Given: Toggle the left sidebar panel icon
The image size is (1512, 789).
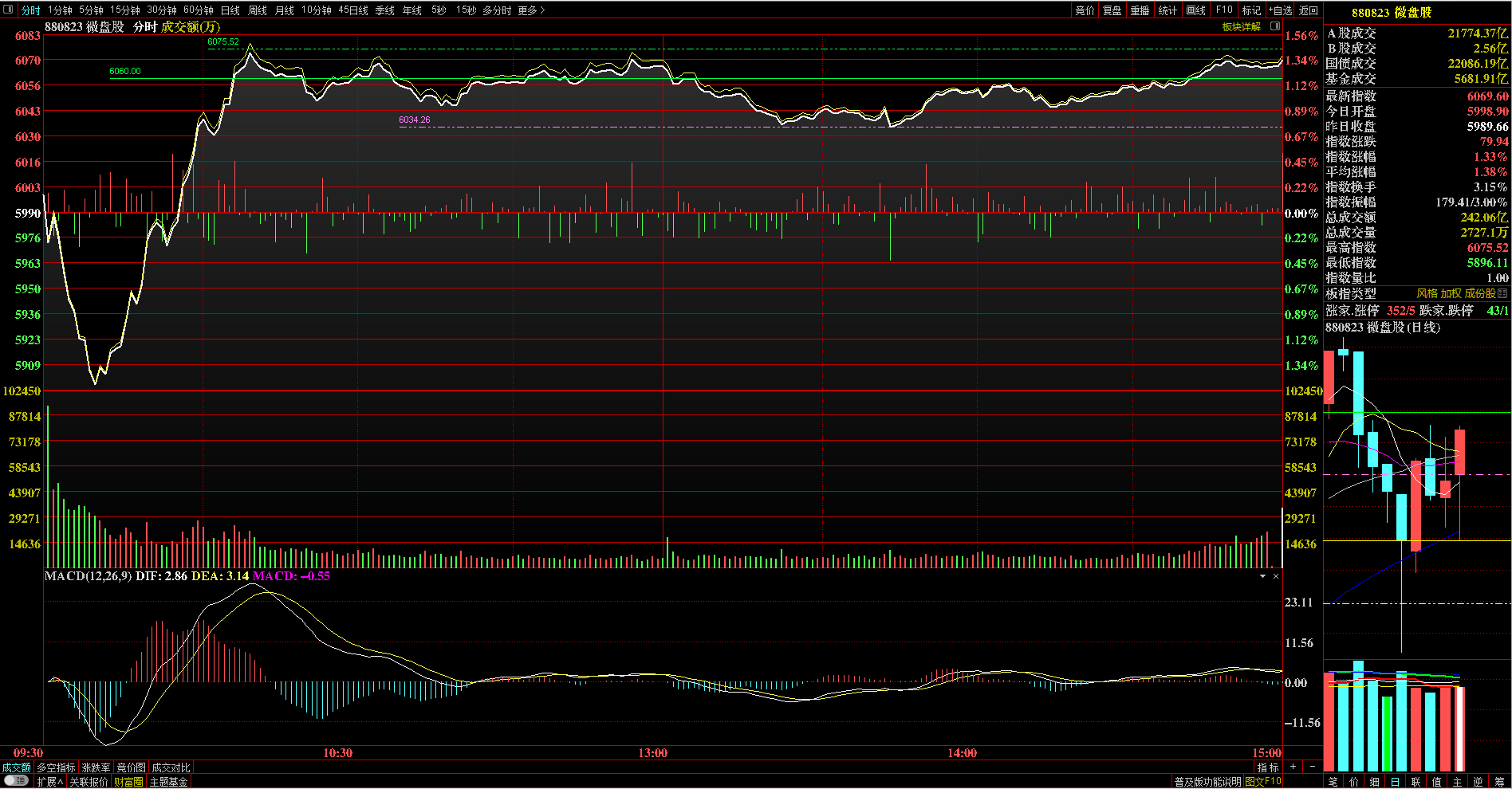Looking at the screenshot, I should point(9,10).
